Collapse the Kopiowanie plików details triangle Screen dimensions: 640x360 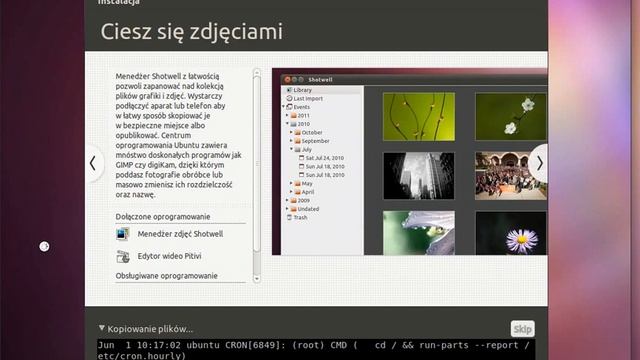(x=102, y=328)
